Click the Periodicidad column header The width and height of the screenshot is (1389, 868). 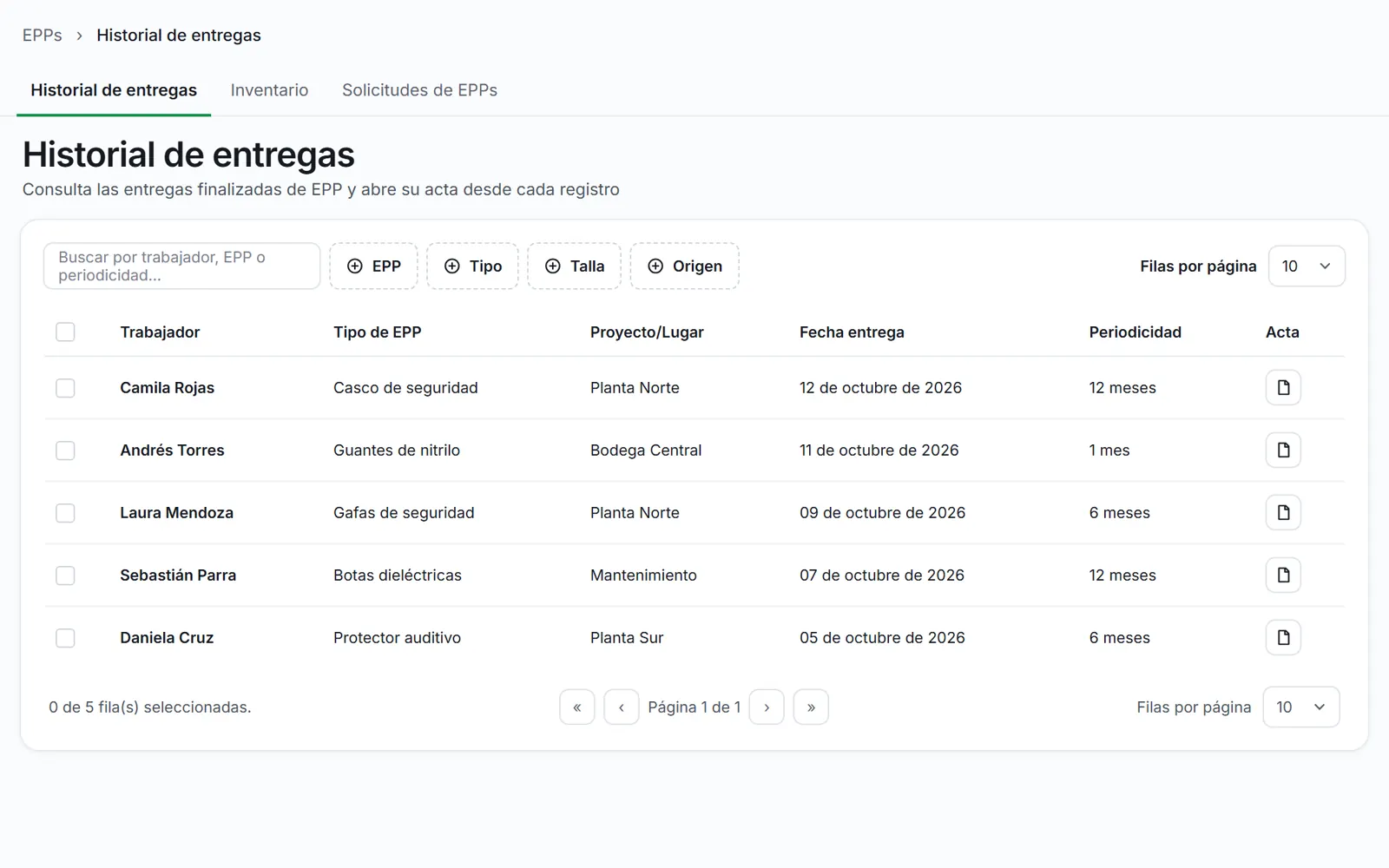(1135, 332)
